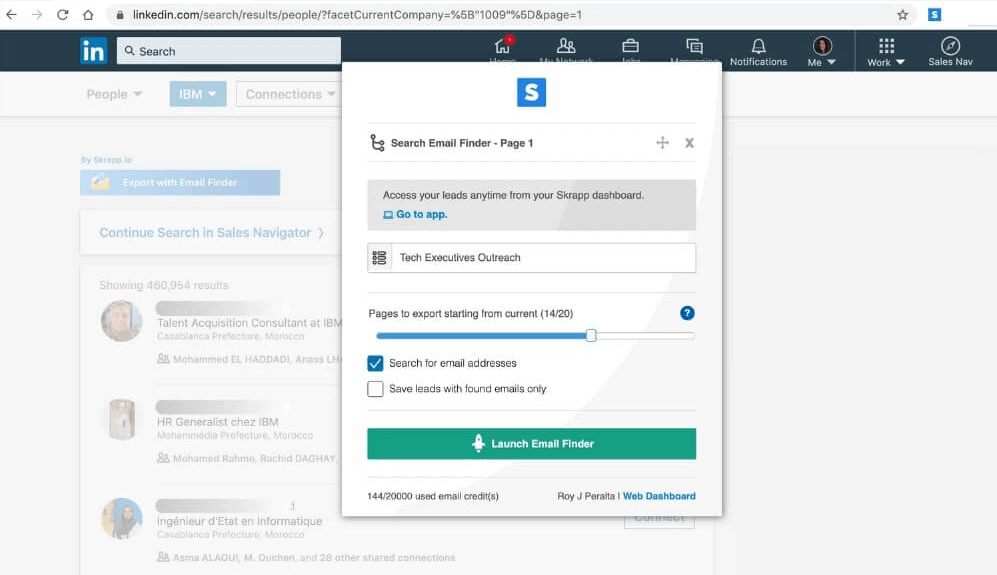Bookmark page with the star icon

902,15
